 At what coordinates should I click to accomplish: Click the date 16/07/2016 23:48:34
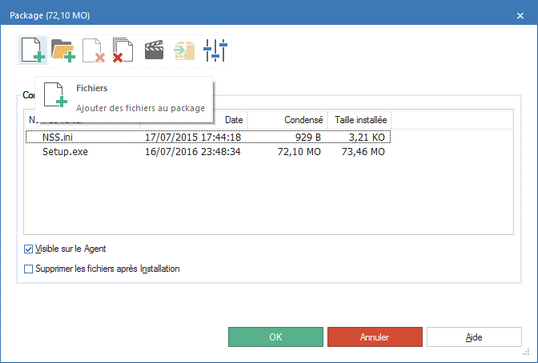(193, 152)
